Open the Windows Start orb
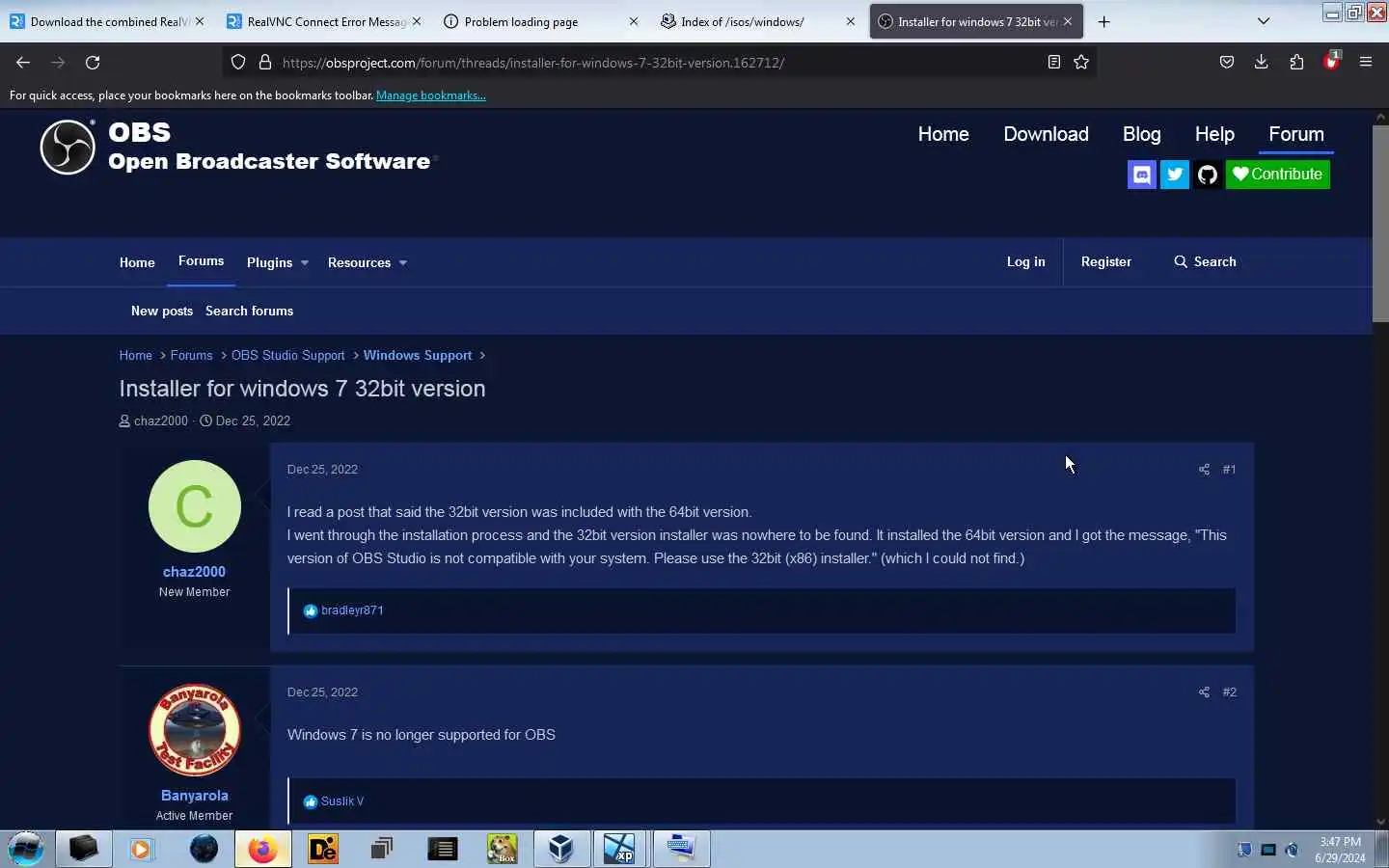The image size is (1389, 868). (x=26, y=849)
